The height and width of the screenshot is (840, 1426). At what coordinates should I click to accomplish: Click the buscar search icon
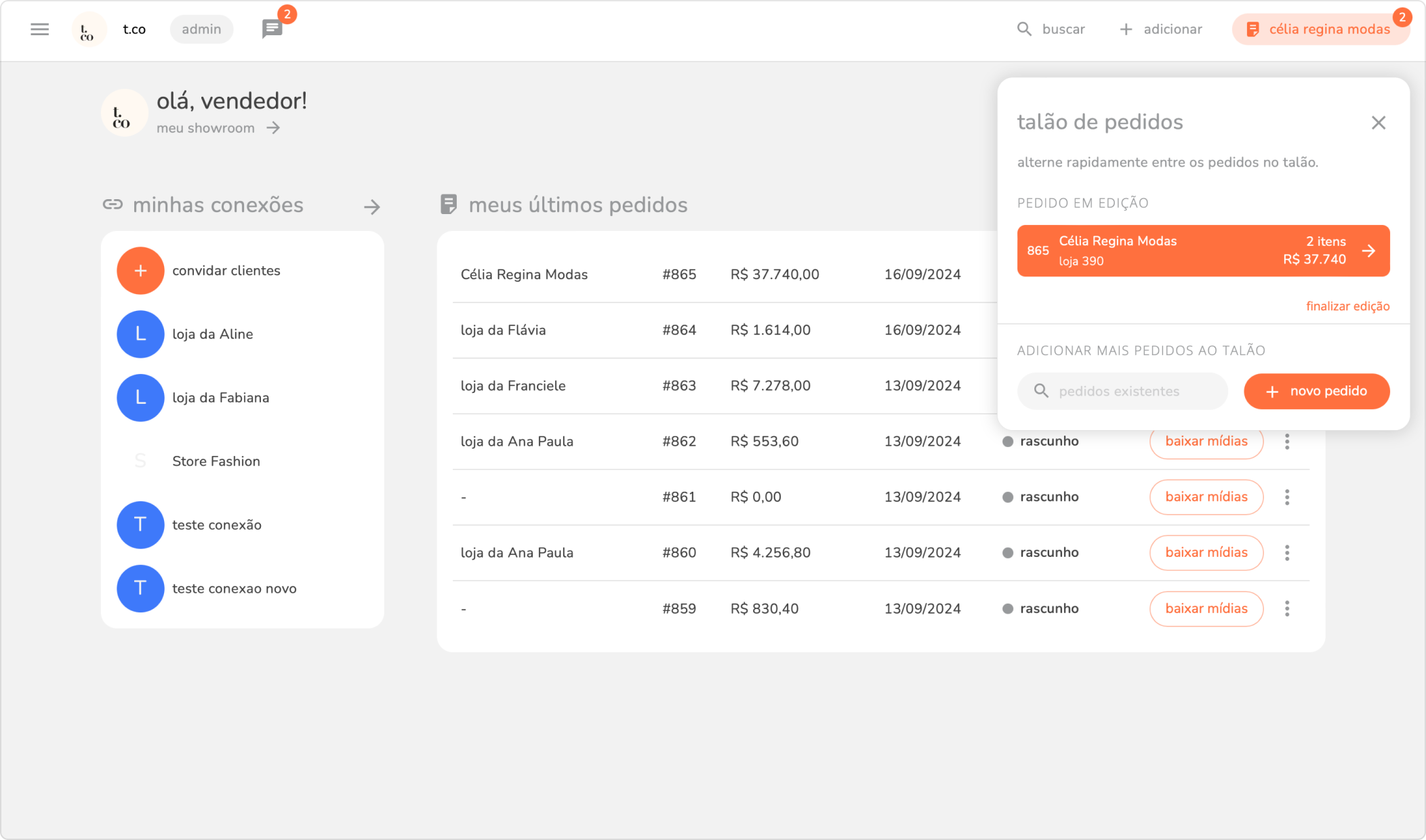pos(1024,29)
